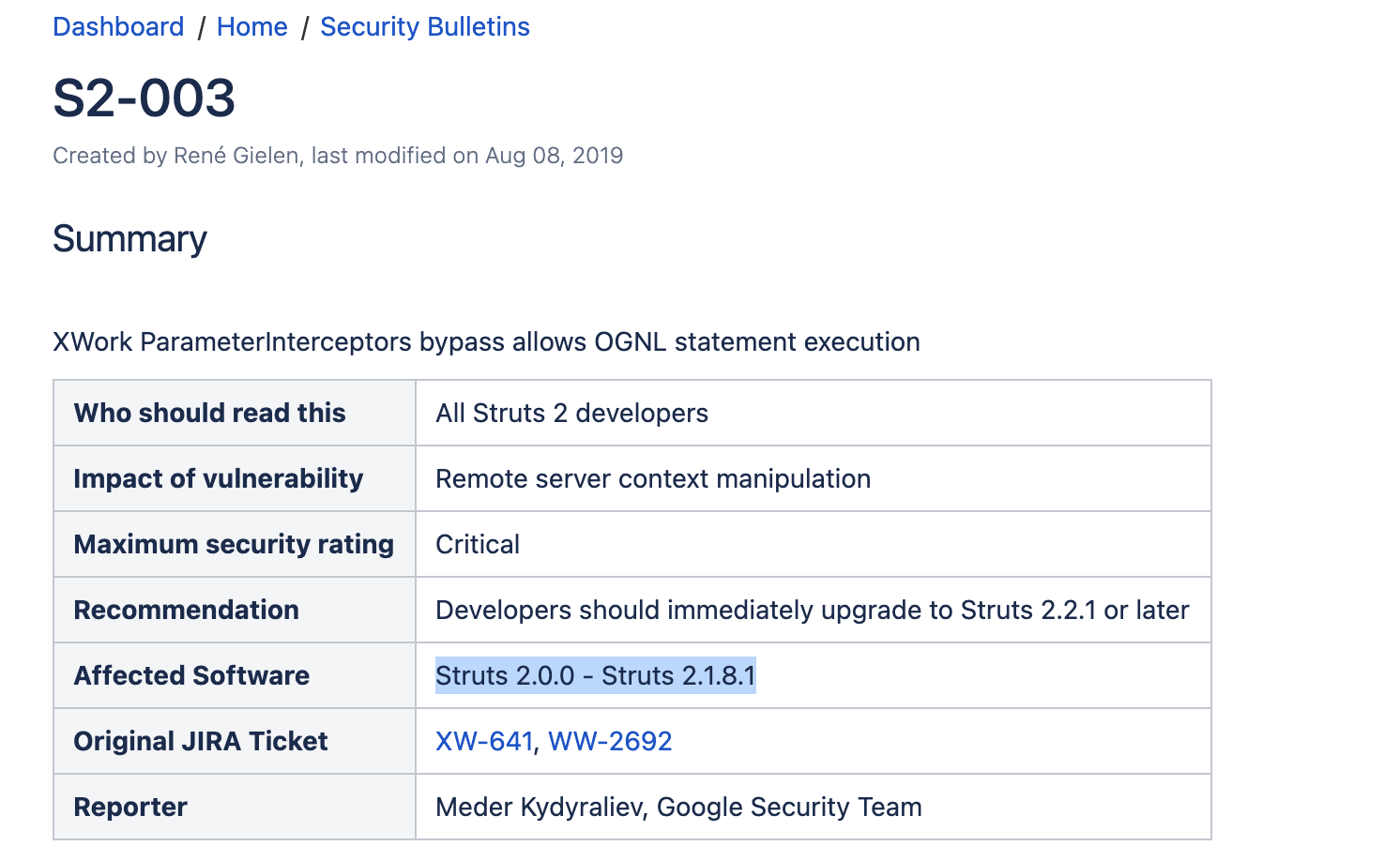Screen dimensions: 1400x861
Task: Go to the Home breadcrumb link
Action: [251, 27]
